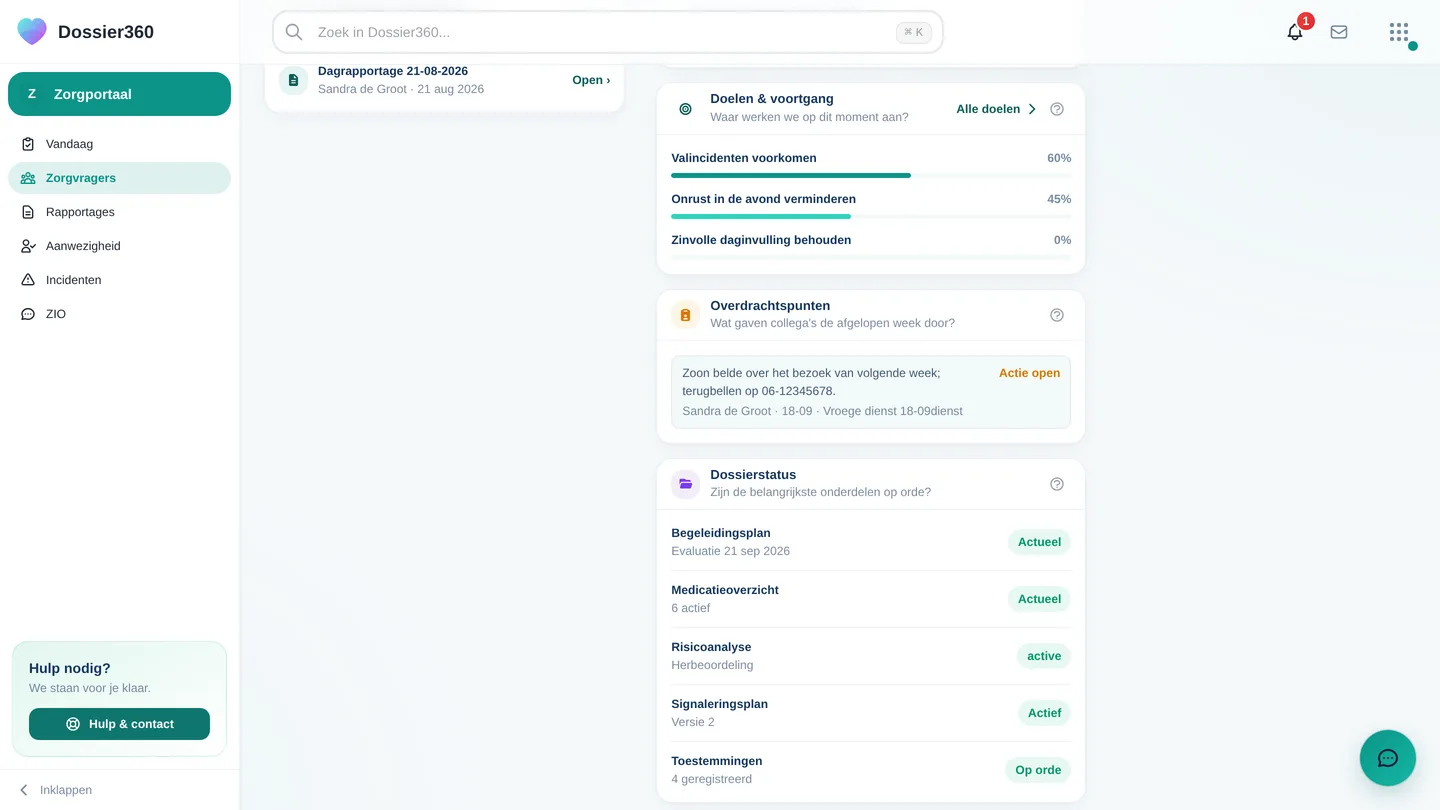Open Incidenten in sidebar
The width and height of the screenshot is (1440, 810).
[x=119, y=280]
